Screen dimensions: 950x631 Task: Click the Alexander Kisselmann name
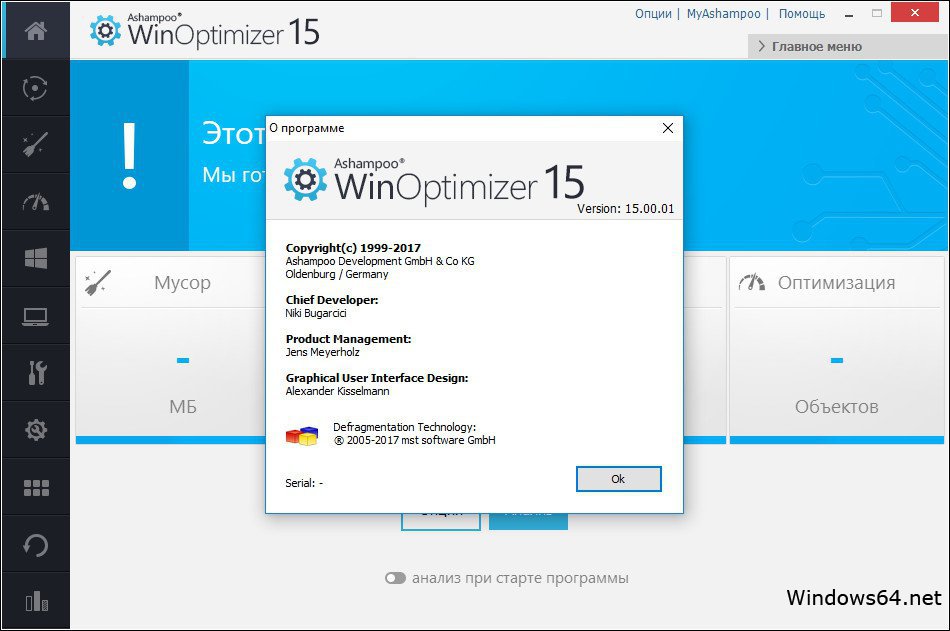coord(337,391)
